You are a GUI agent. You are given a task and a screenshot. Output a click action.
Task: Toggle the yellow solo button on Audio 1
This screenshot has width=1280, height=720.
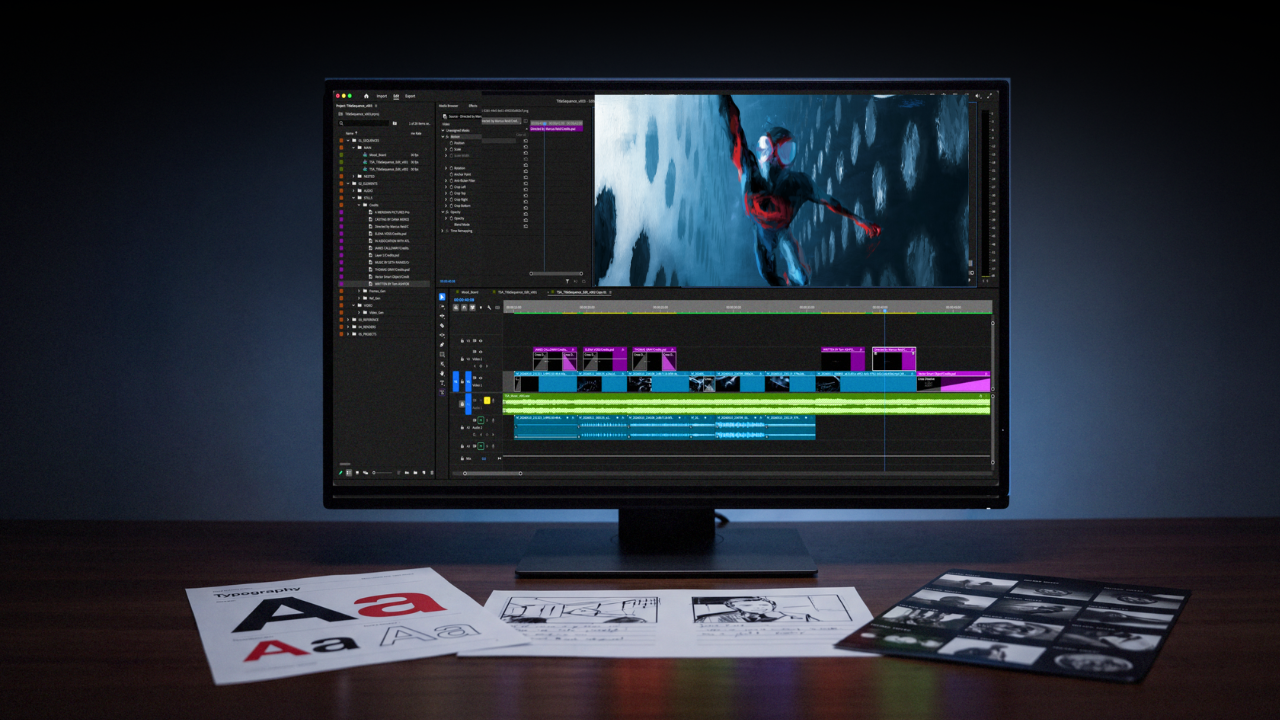pos(487,400)
